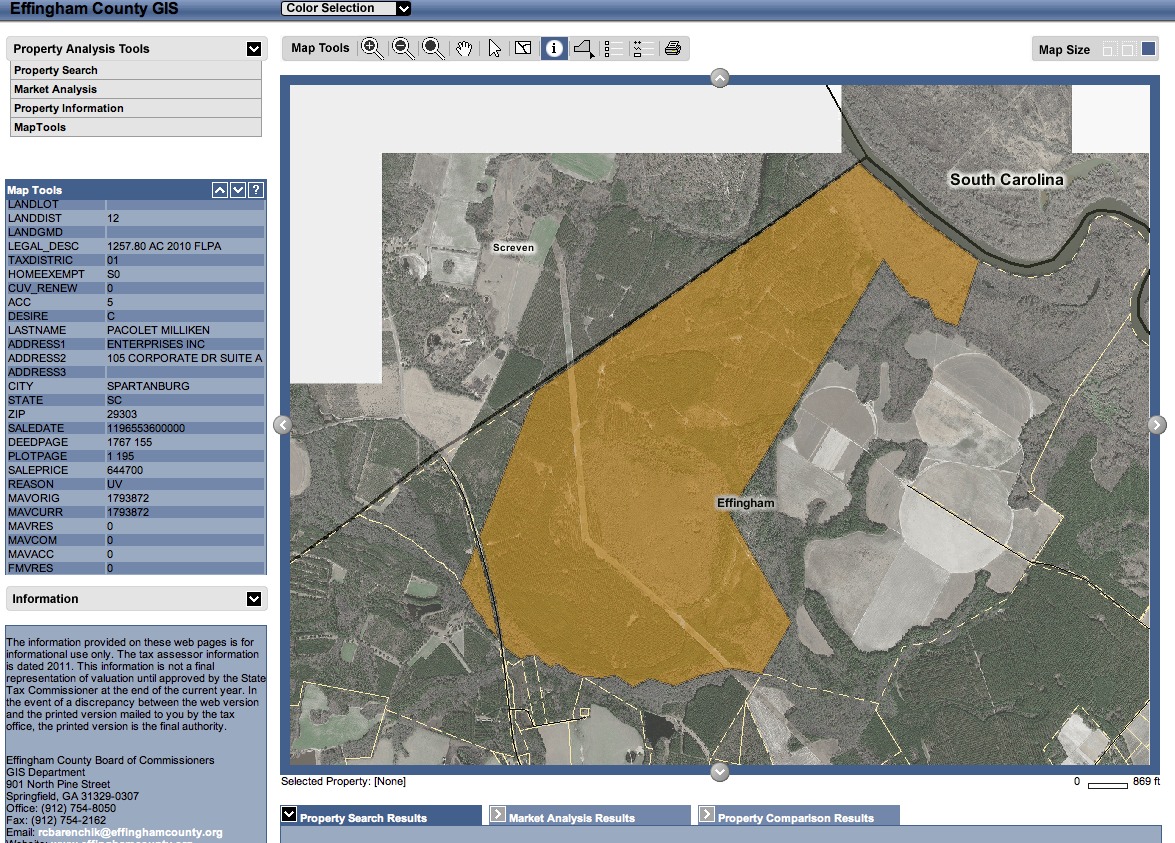1175x843 pixels.
Task: Switch to Property Search Results tab
Action: pyautogui.click(x=381, y=816)
